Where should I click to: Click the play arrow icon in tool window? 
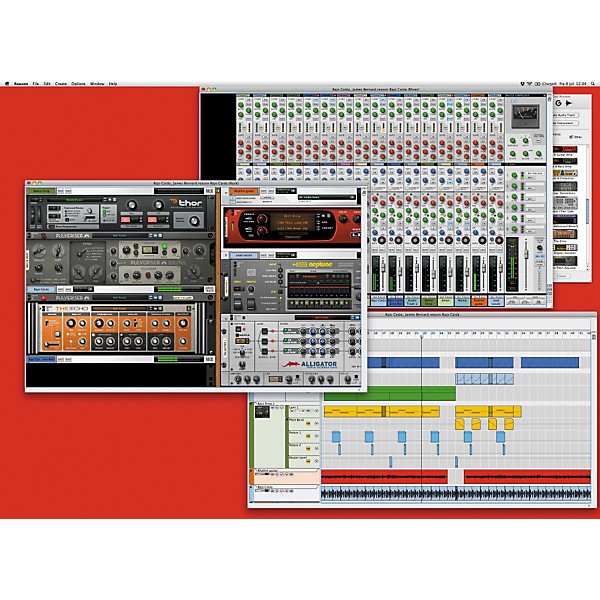[569, 103]
